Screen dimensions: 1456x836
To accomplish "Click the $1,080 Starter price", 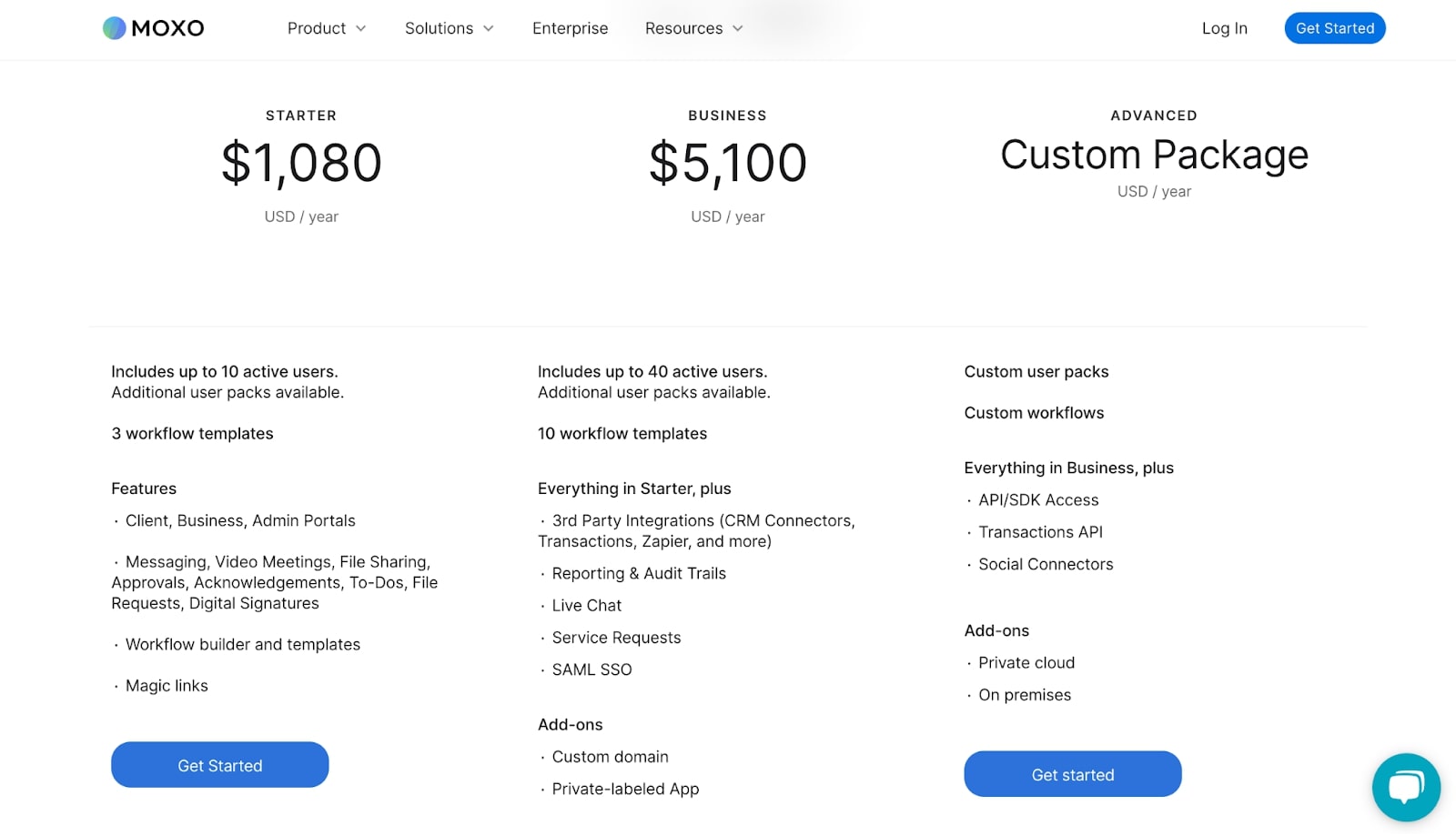I will pos(301,163).
